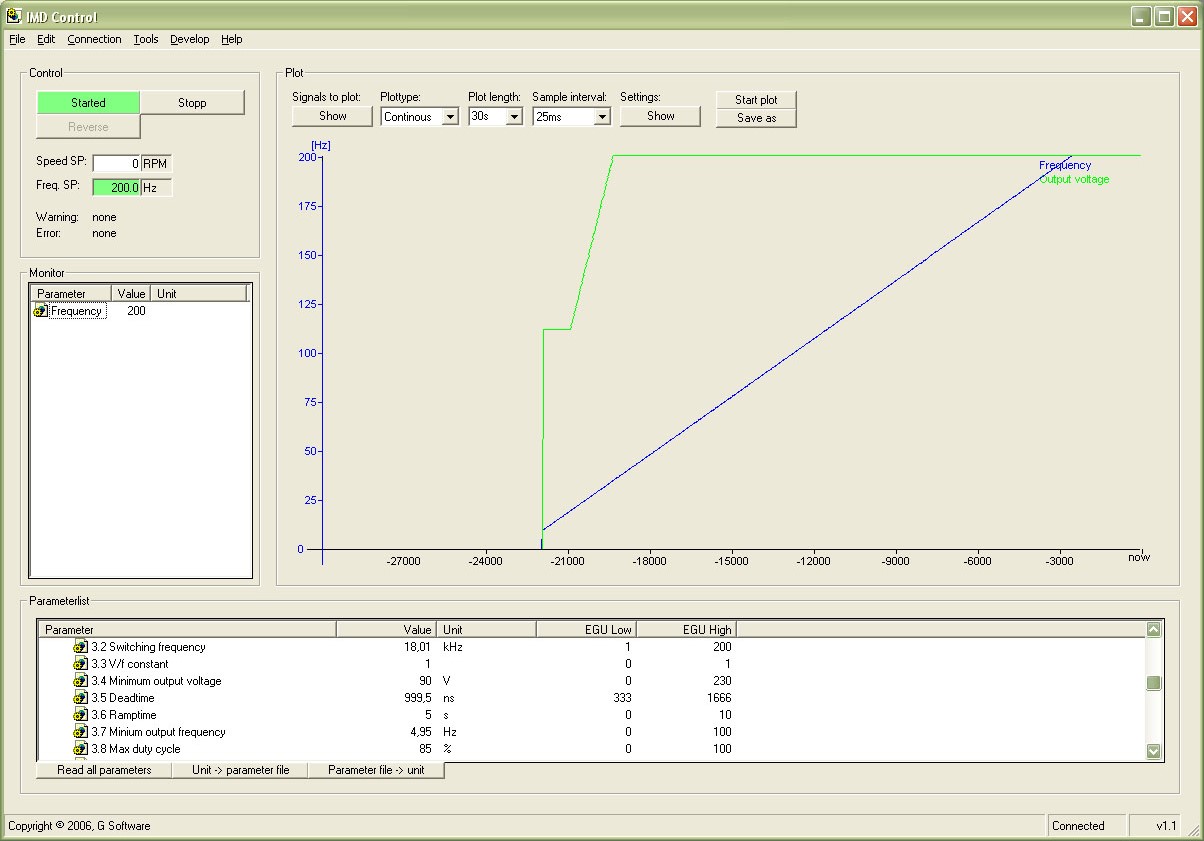Click the Monitor Parameter column header
1204x841 pixels.
click(x=71, y=294)
